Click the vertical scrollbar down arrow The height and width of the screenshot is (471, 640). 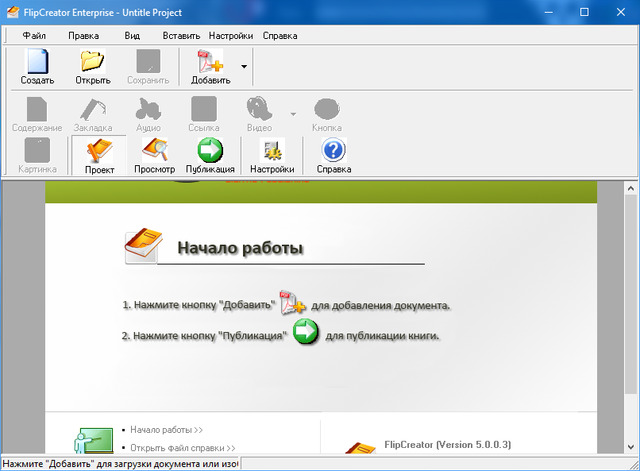click(x=631, y=447)
